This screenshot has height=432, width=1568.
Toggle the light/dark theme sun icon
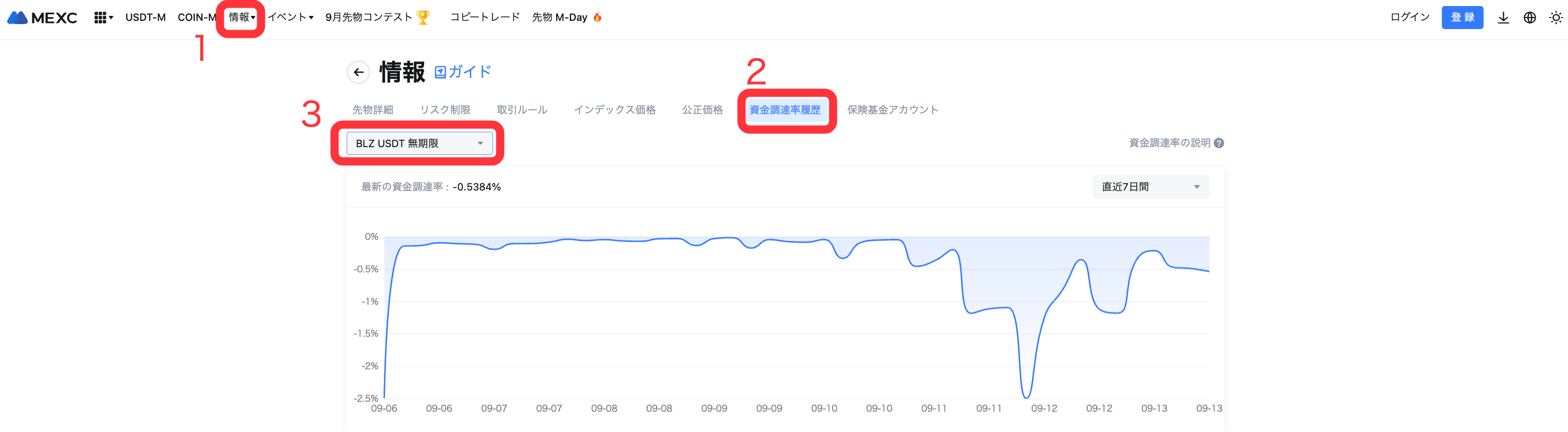[1556, 18]
